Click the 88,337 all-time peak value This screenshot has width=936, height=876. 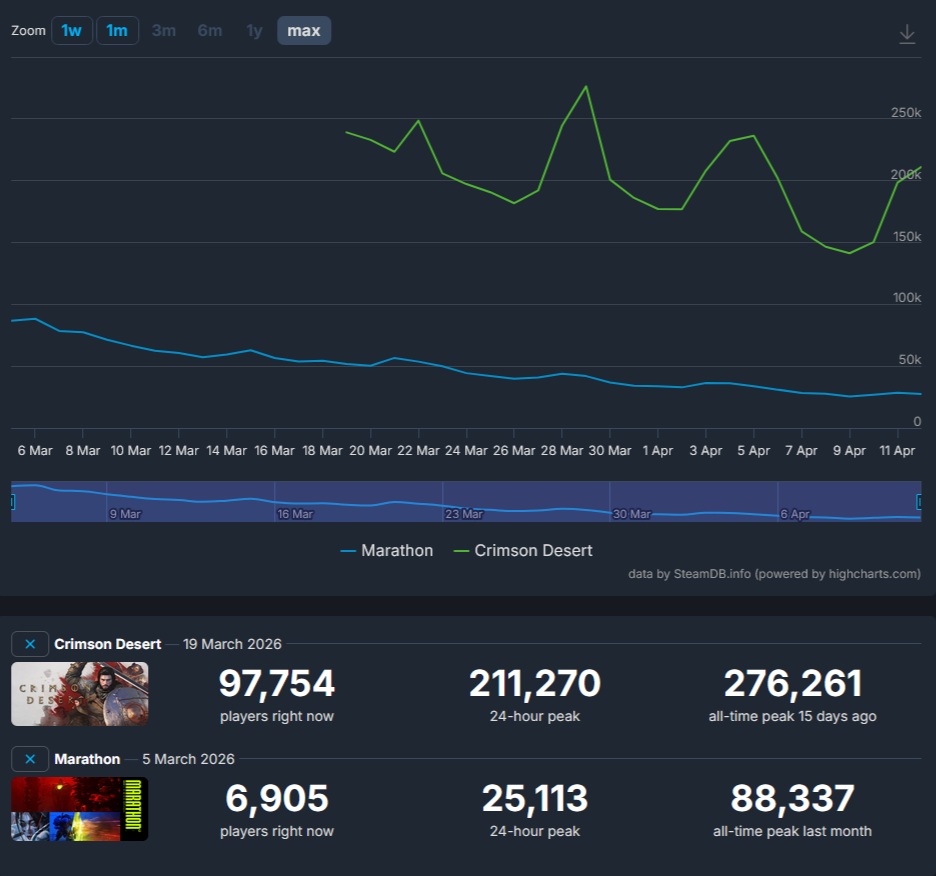(x=793, y=798)
